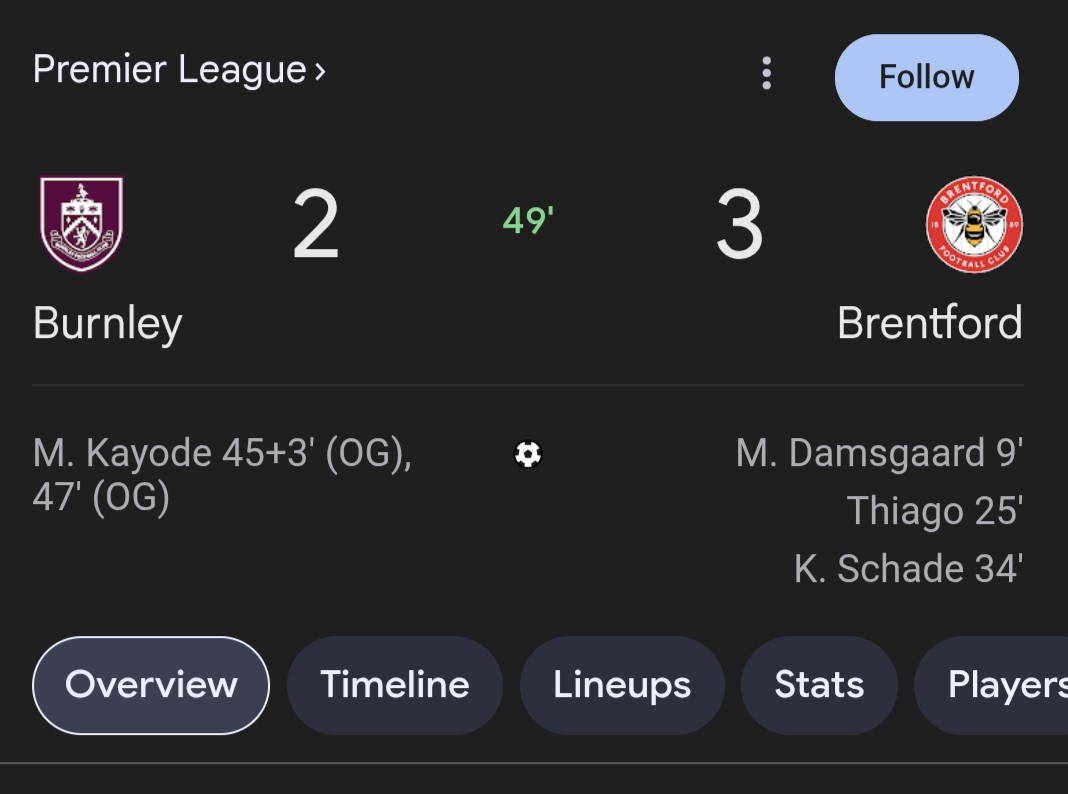Click the 49' live match minute
This screenshot has width=1068, height=794.
[x=528, y=220]
